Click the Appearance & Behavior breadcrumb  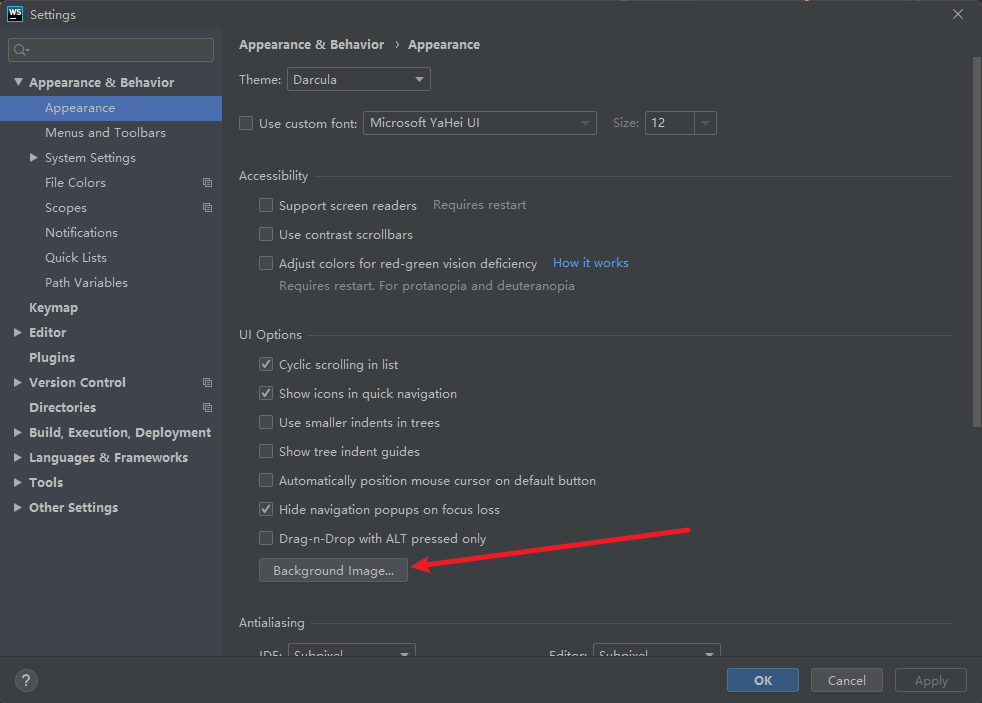coord(311,44)
